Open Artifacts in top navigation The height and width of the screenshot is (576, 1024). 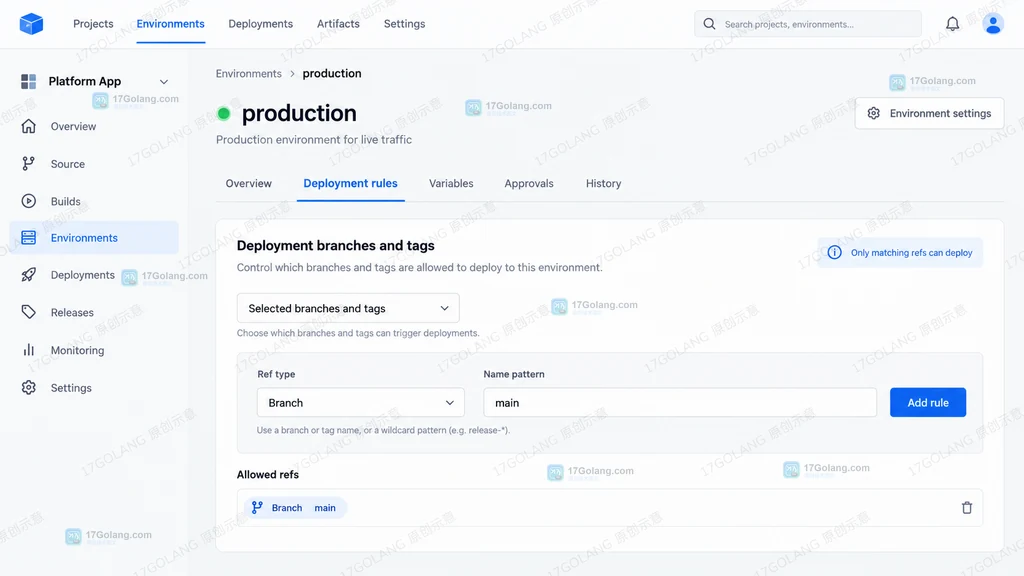(x=338, y=24)
